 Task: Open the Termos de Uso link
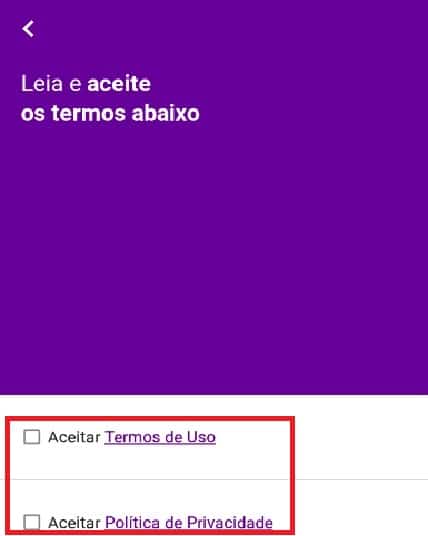coord(160,437)
